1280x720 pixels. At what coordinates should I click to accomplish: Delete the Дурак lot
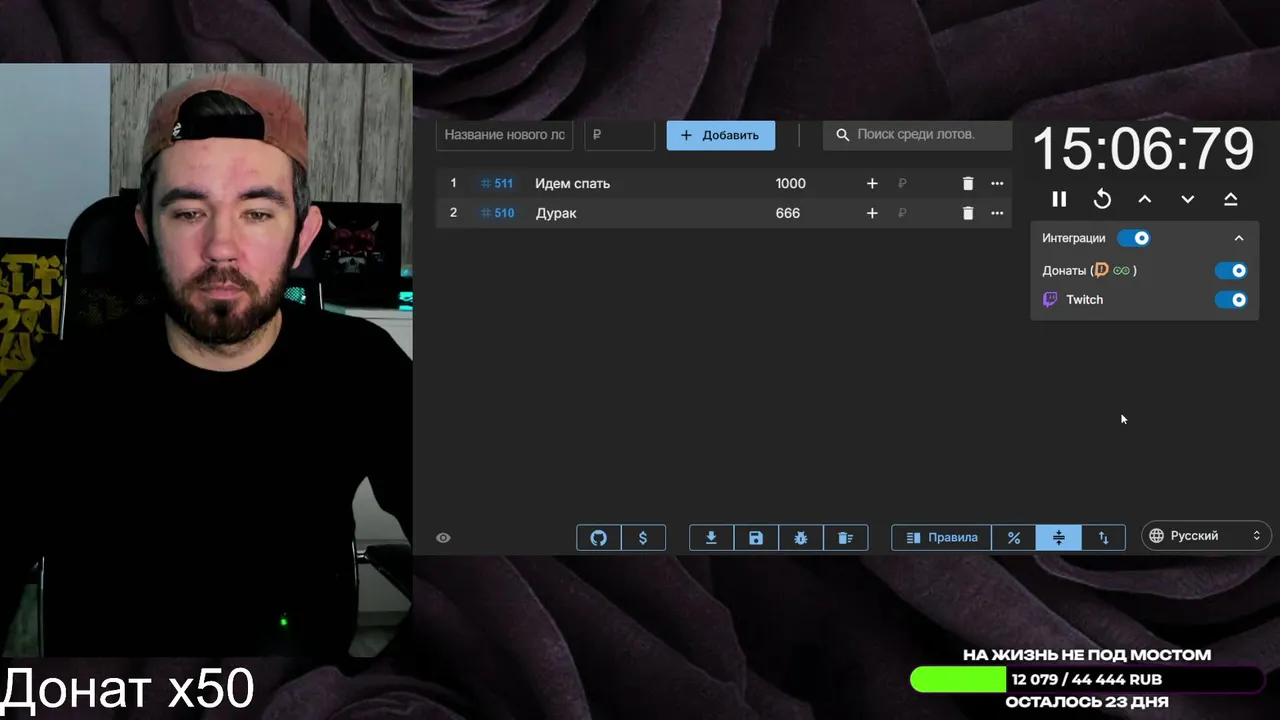tap(968, 213)
